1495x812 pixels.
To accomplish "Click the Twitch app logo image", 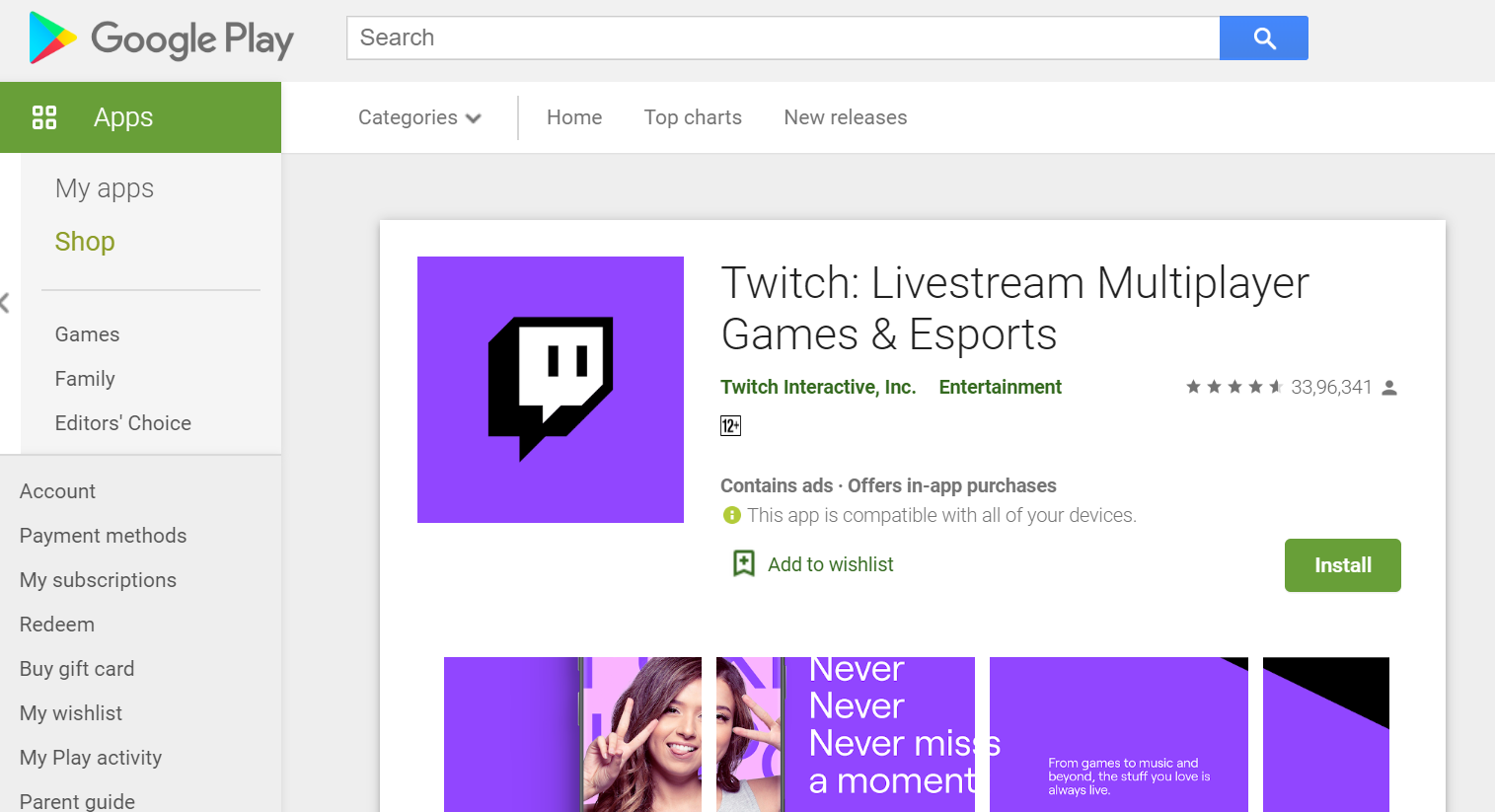I will pos(551,390).
